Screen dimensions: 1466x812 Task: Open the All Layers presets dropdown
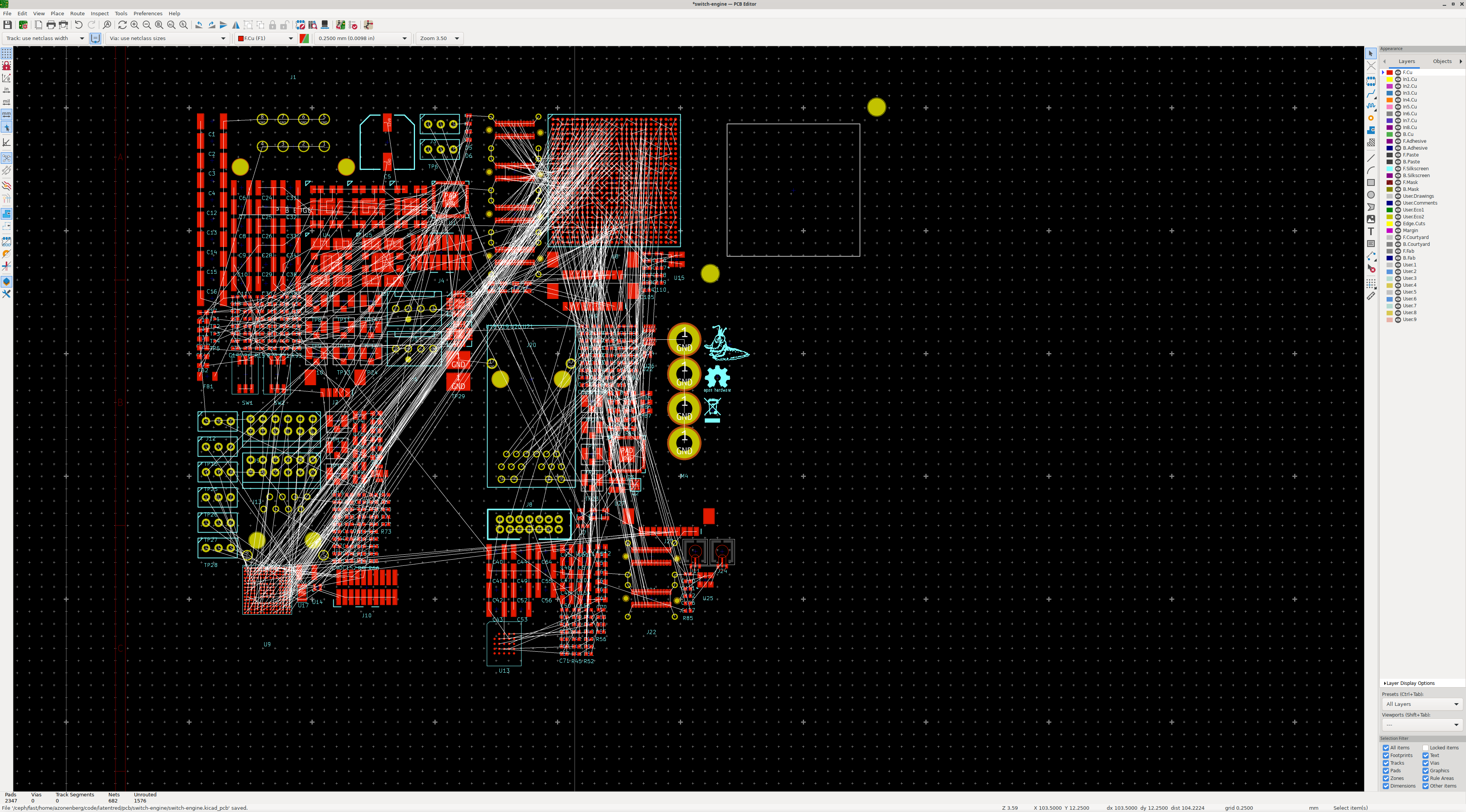coord(1422,704)
